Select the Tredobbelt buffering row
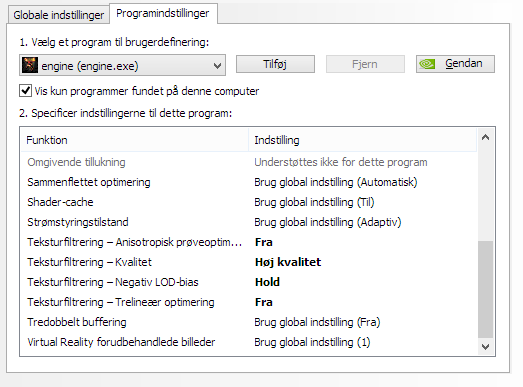This screenshot has width=523, height=387. tap(249, 322)
